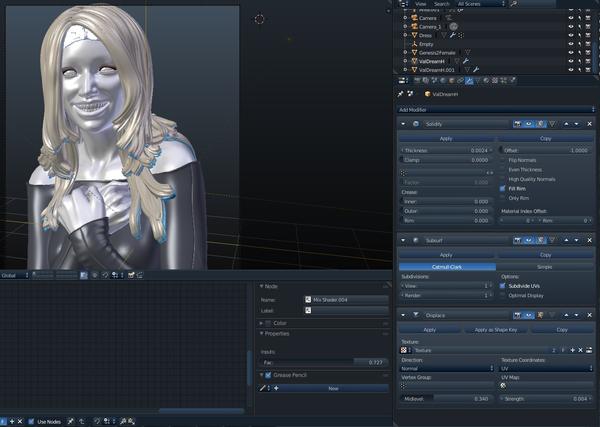
Task: Click Apply as Shape Key button
Action: tap(495, 329)
